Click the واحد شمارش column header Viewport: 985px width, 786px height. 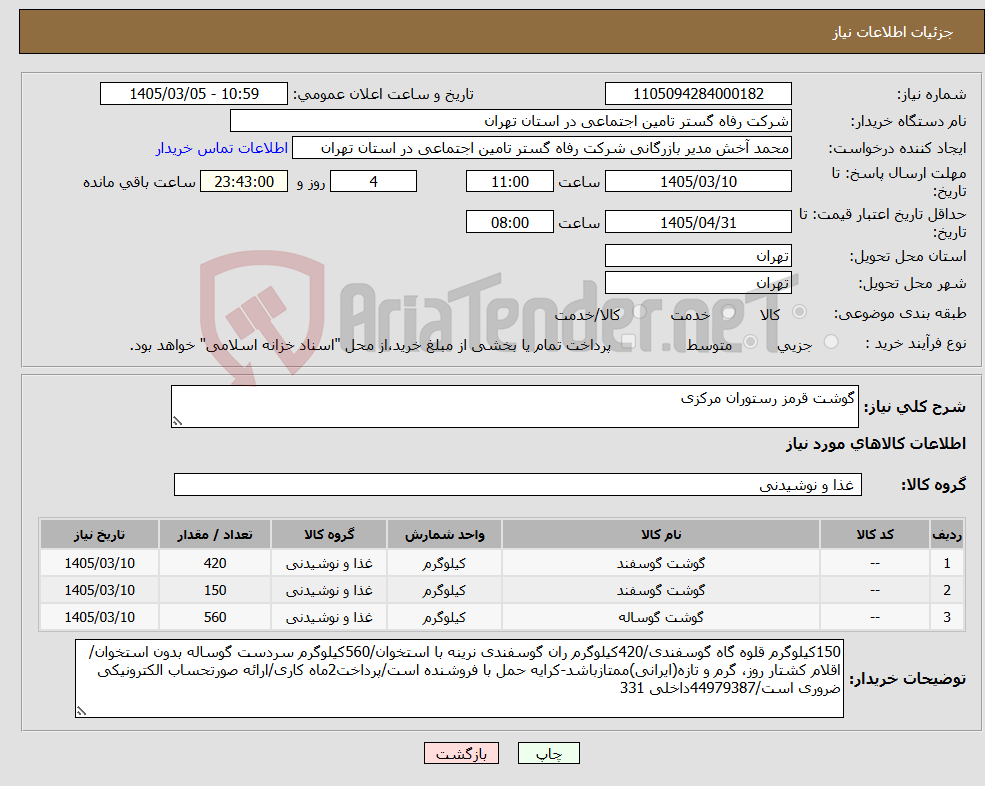pyautogui.click(x=444, y=535)
